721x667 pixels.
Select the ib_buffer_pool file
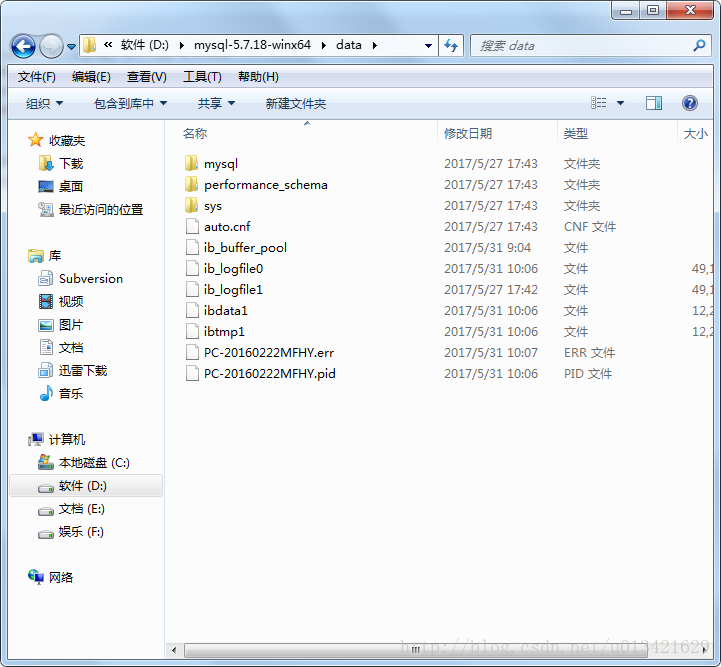[245, 248]
